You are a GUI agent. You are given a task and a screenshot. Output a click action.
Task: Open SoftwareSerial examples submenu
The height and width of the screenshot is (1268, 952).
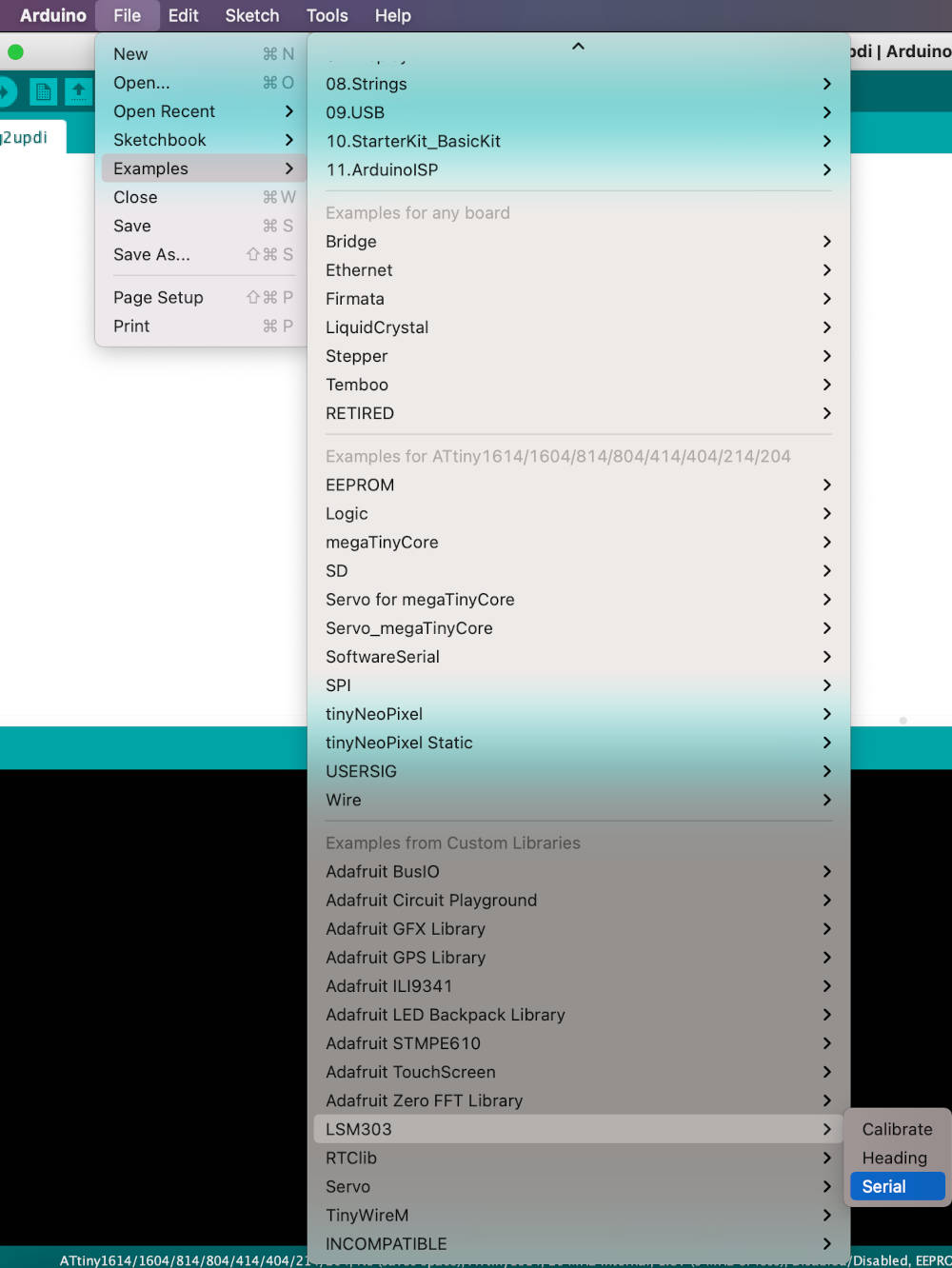click(x=578, y=656)
